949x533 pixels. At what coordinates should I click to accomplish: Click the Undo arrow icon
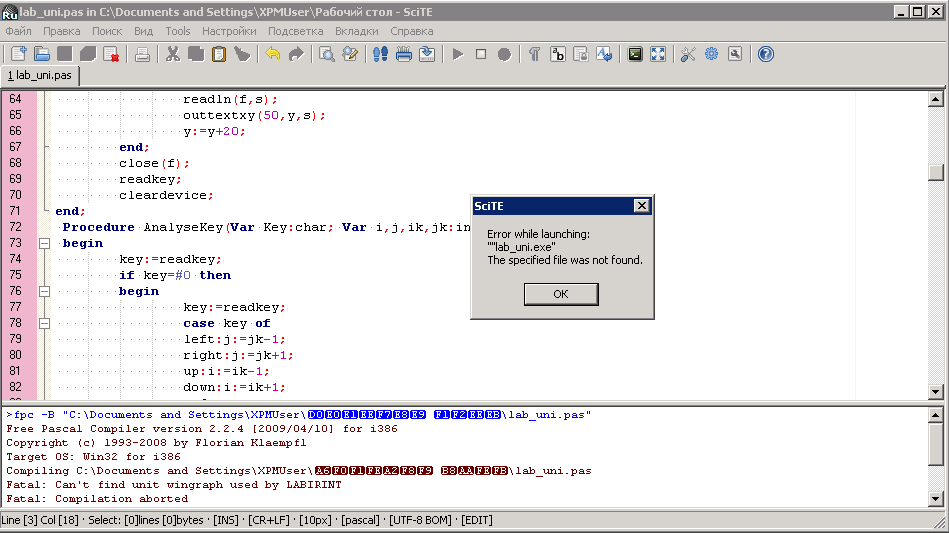(272, 54)
